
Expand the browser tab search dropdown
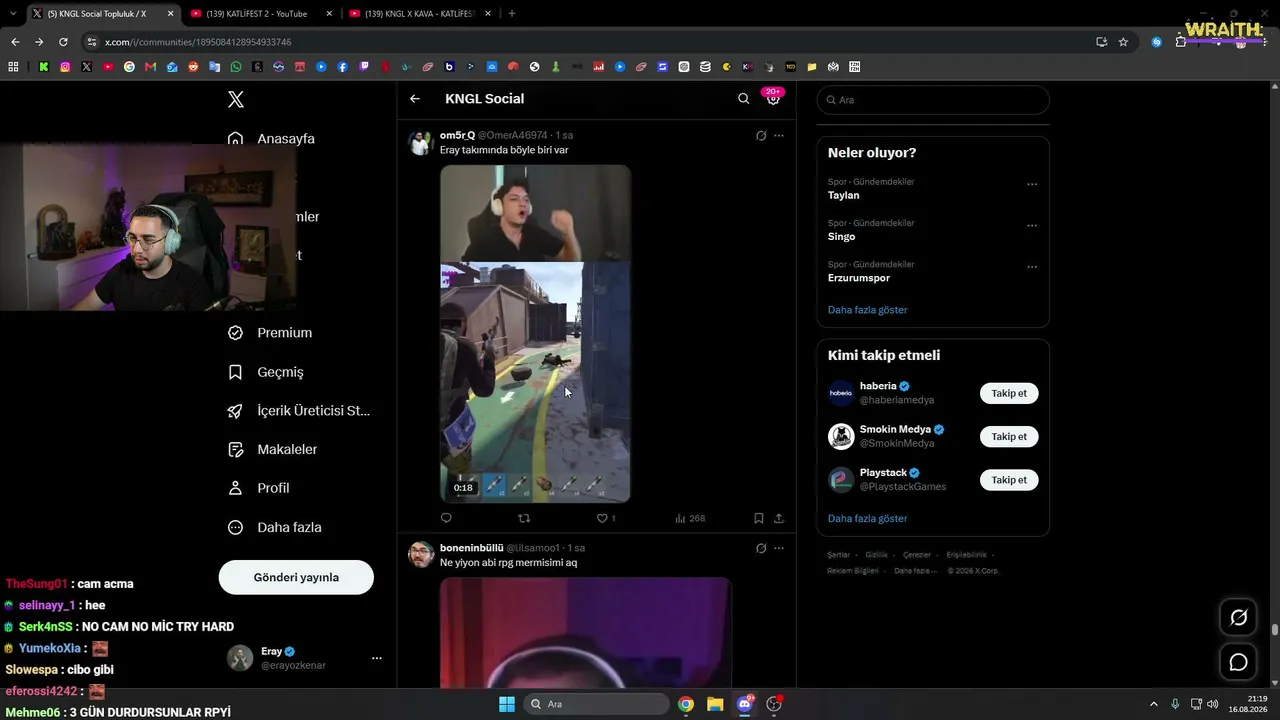click(x=12, y=13)
